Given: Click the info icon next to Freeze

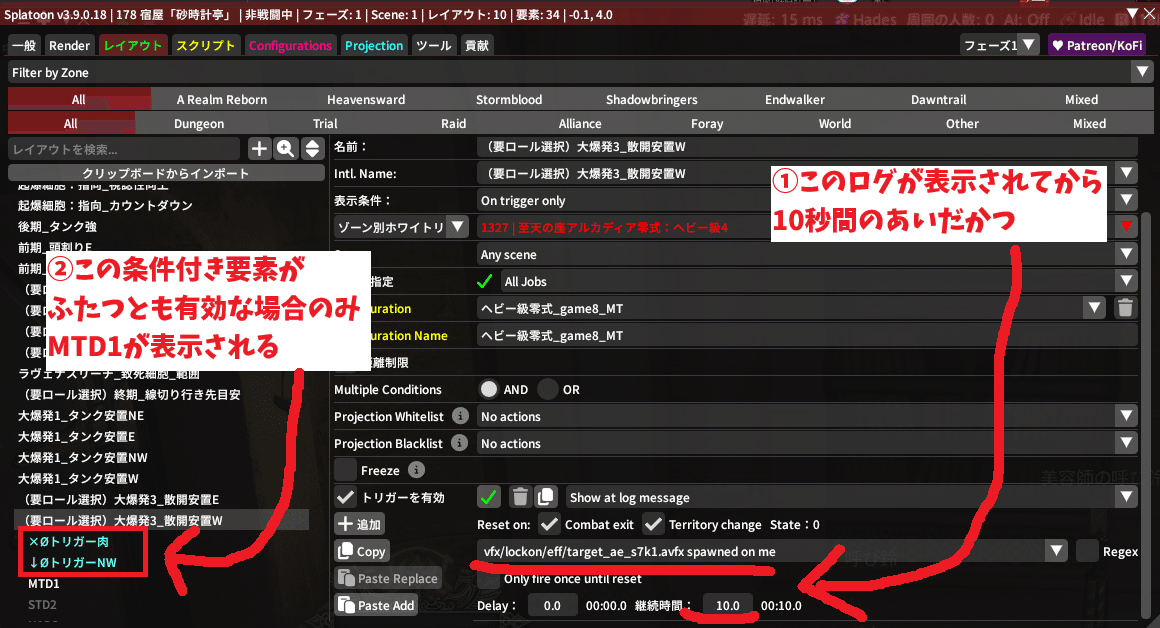Looking at the screenshot, I should click(x=417, y=470).
